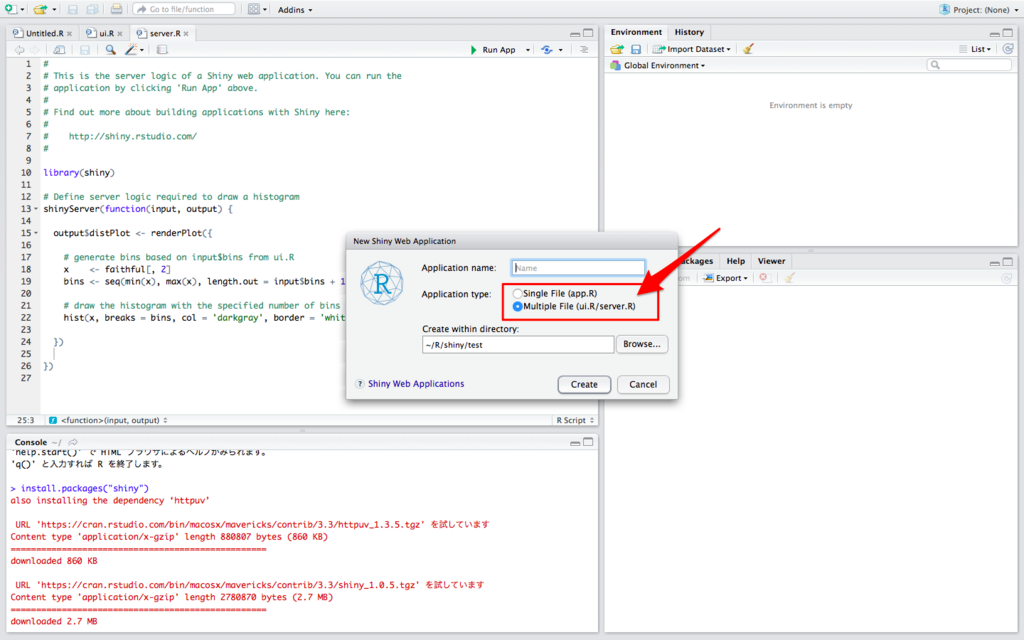Open the R Script file type selector
The image size is (1024, 640).
click(x=575, y=421)
